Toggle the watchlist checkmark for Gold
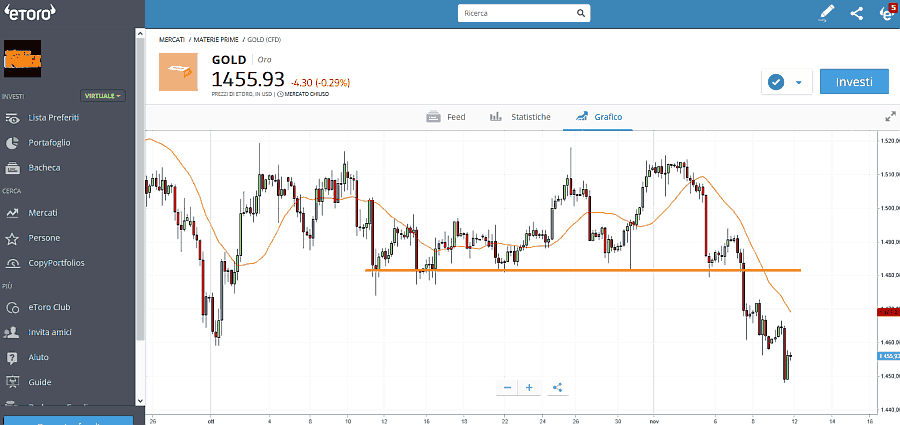 click(774, 82)
